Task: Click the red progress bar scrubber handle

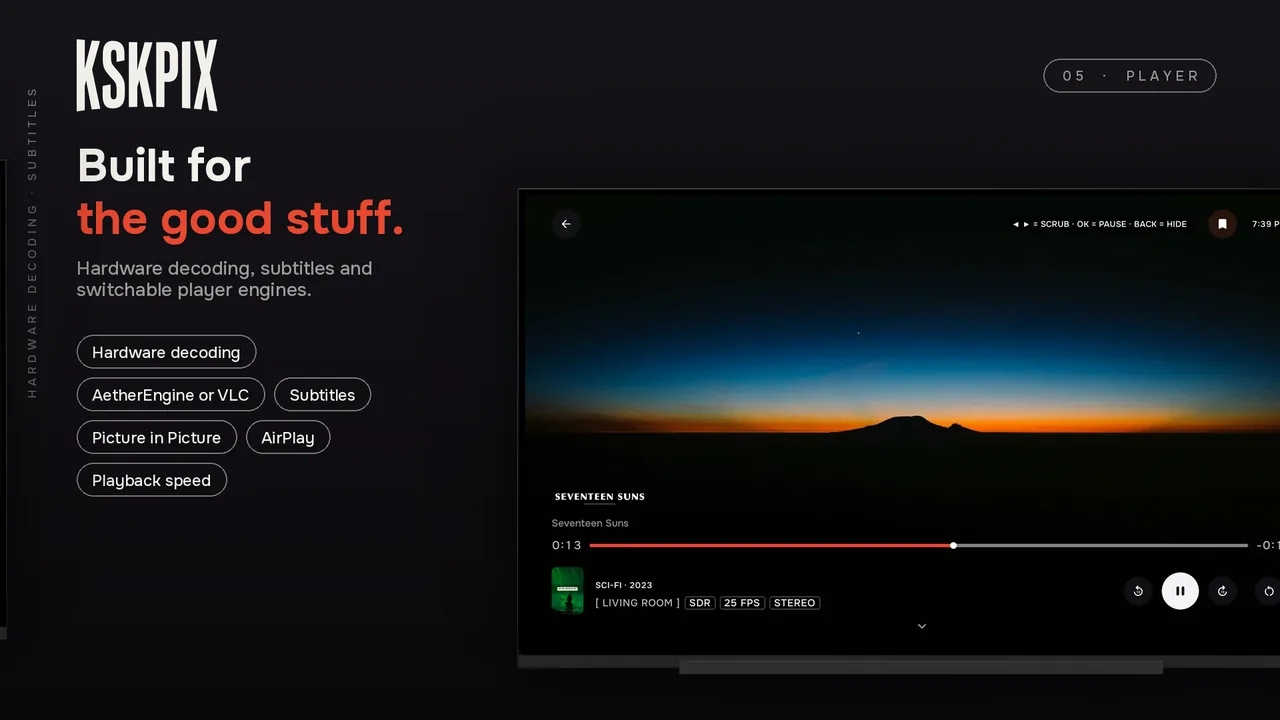Action: click(x=953, y=546)
